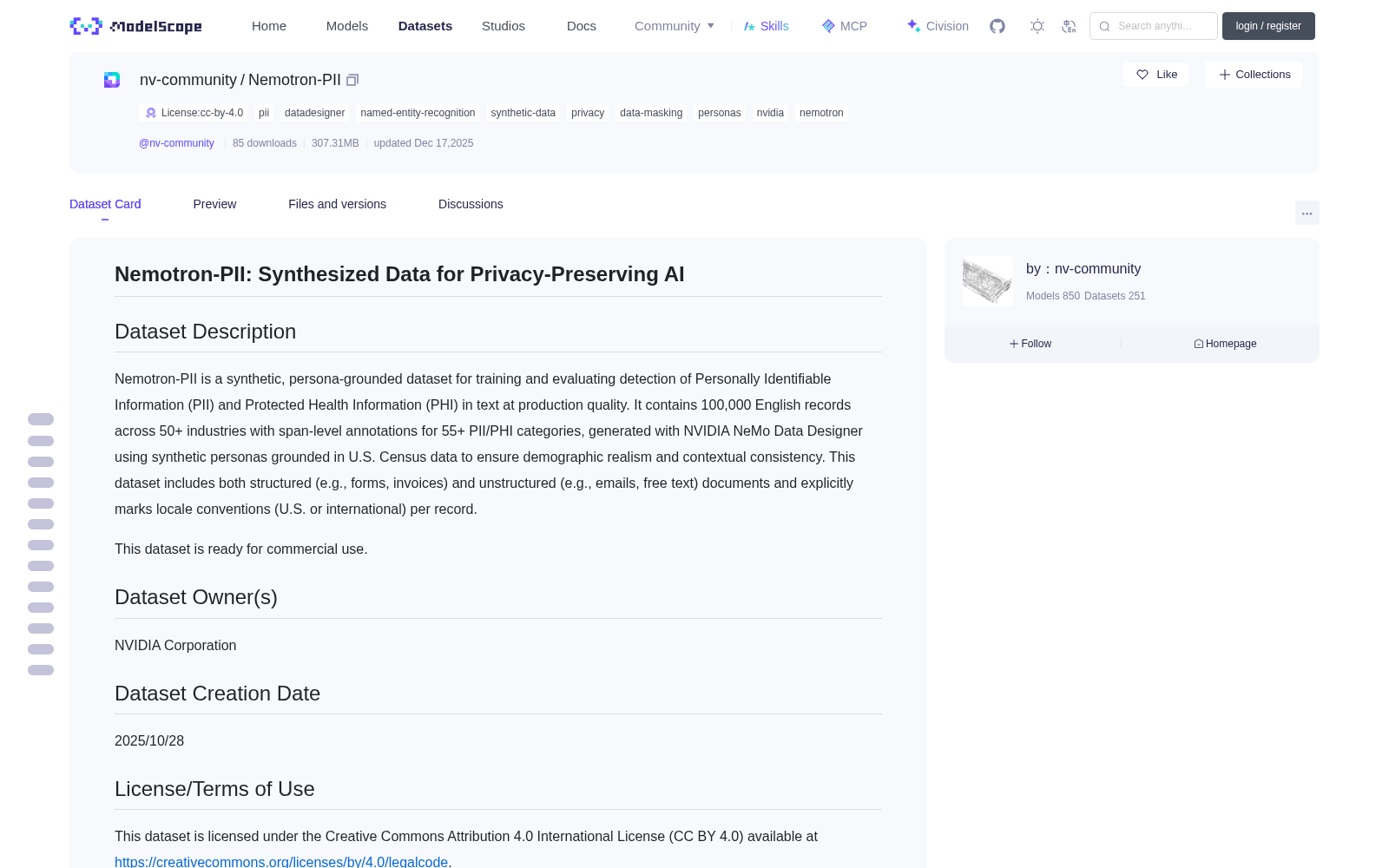1389x868 pixels.
Task: Open the @nv-community profile link
Action: (176, 143)
